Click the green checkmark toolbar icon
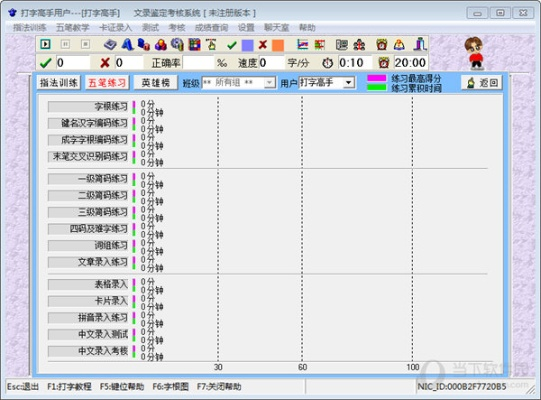 coord(232,45)
